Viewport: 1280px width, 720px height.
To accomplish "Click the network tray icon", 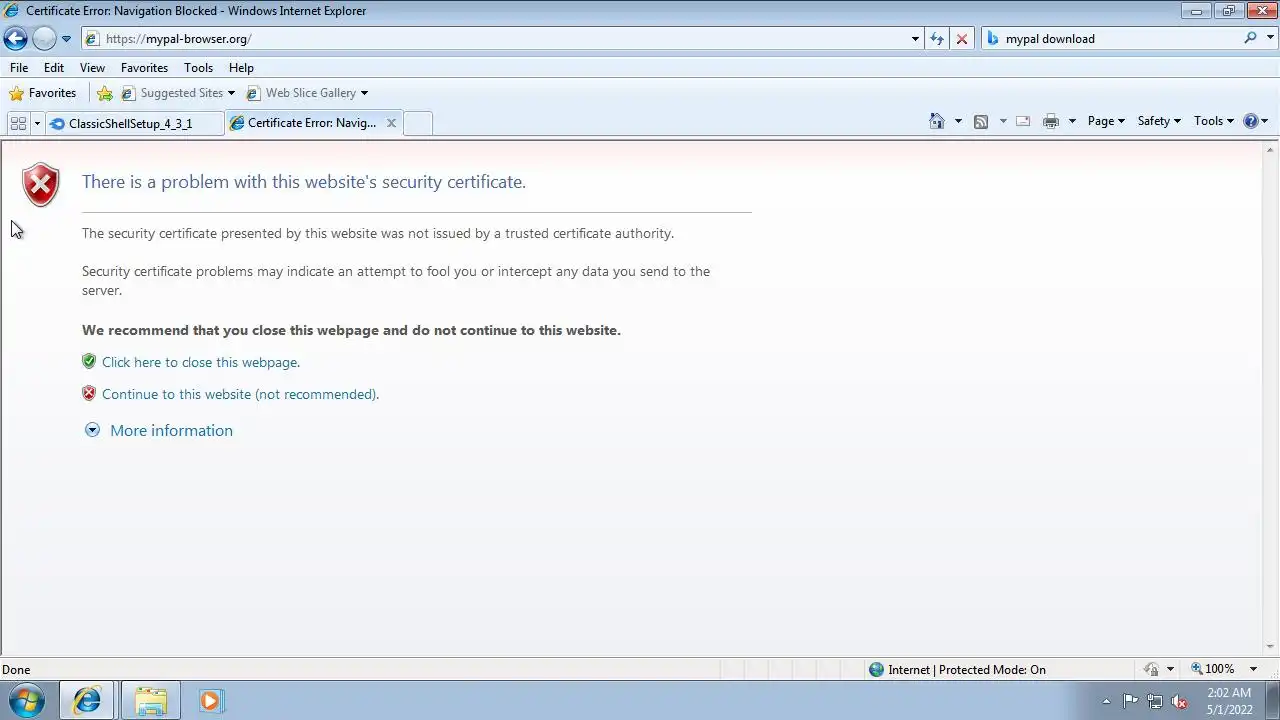I will pos(1155,701).
